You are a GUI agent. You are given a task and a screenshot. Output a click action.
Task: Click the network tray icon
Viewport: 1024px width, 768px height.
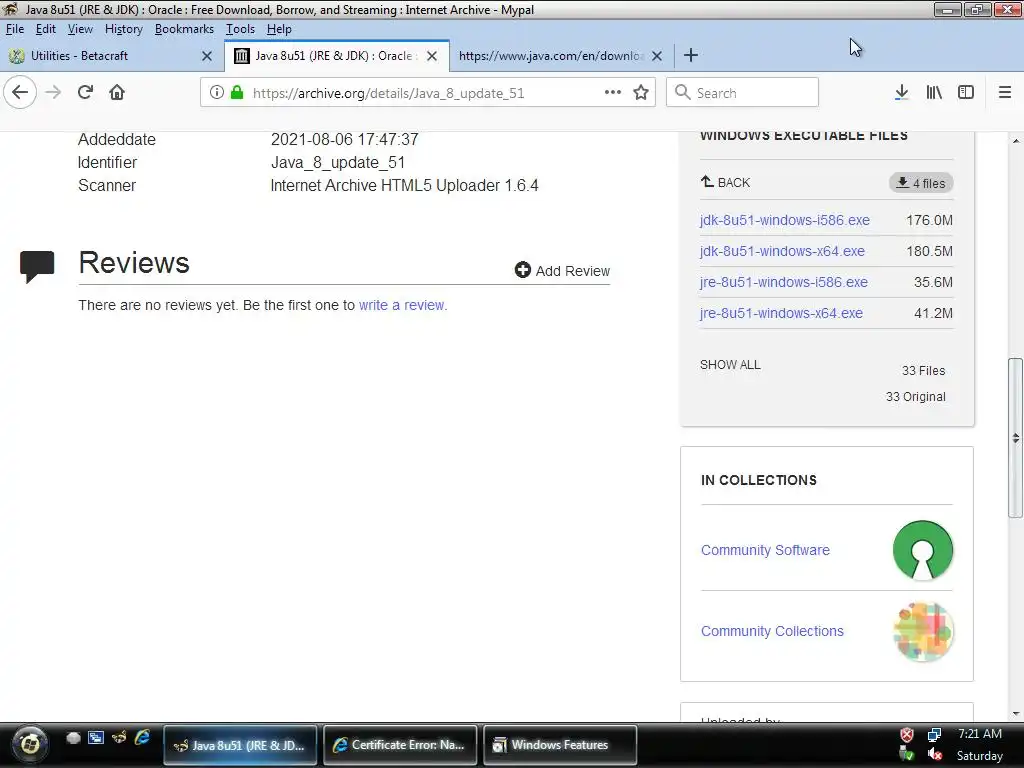[x=935, y=735]
